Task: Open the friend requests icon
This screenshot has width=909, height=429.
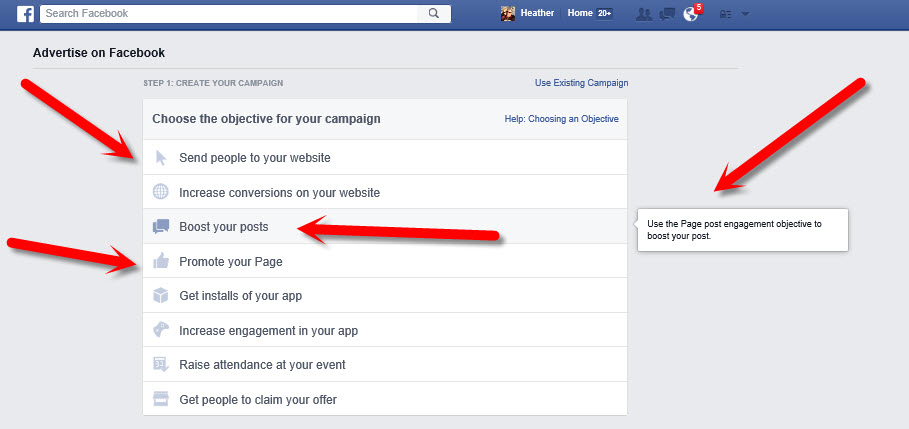Action: pyautogui.click(x=643, y=14)
